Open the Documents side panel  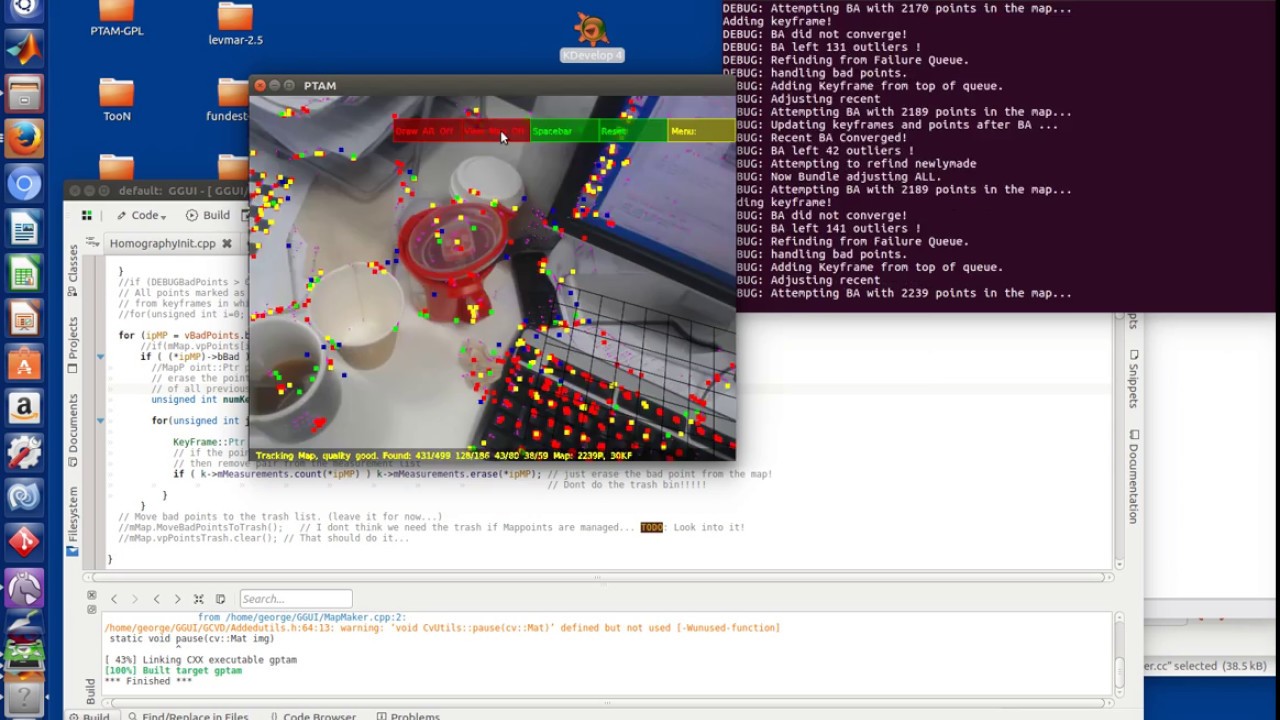pyautogui.click(x=73, y=430)
